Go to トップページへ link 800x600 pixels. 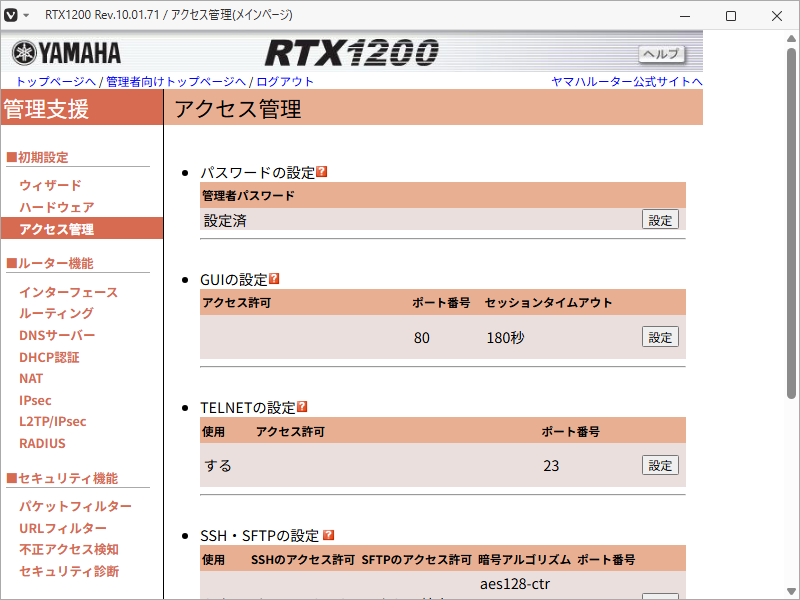(56, 82)
